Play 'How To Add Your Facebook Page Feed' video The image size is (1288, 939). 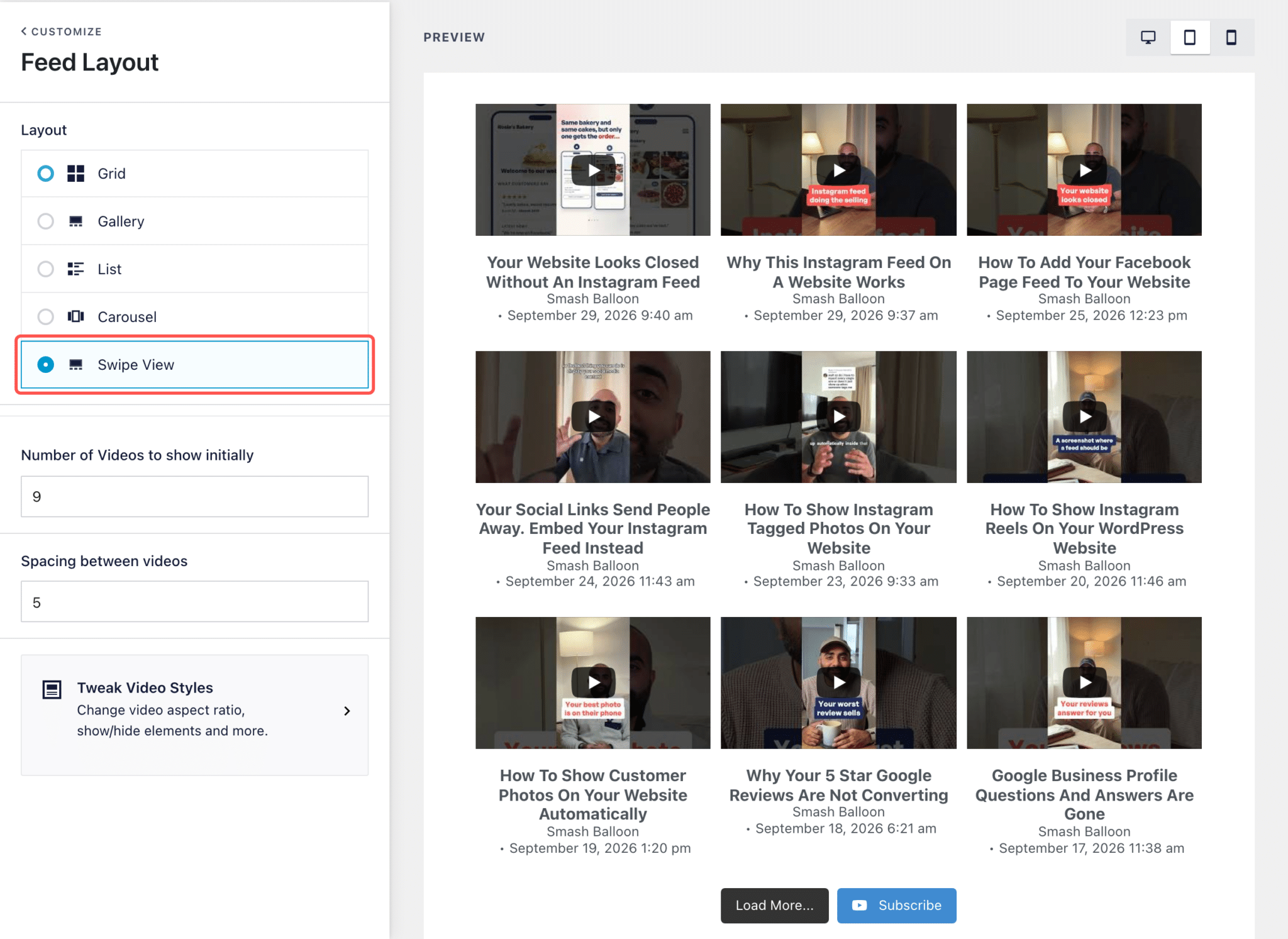tap(1084, 170)
